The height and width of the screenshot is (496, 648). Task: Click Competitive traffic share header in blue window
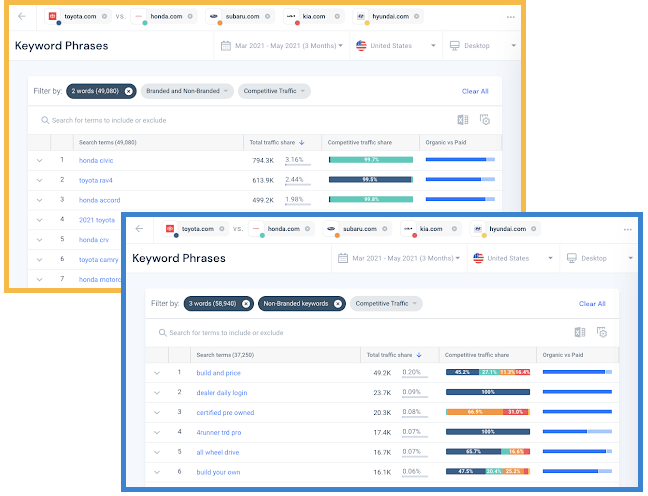[476, 355]
